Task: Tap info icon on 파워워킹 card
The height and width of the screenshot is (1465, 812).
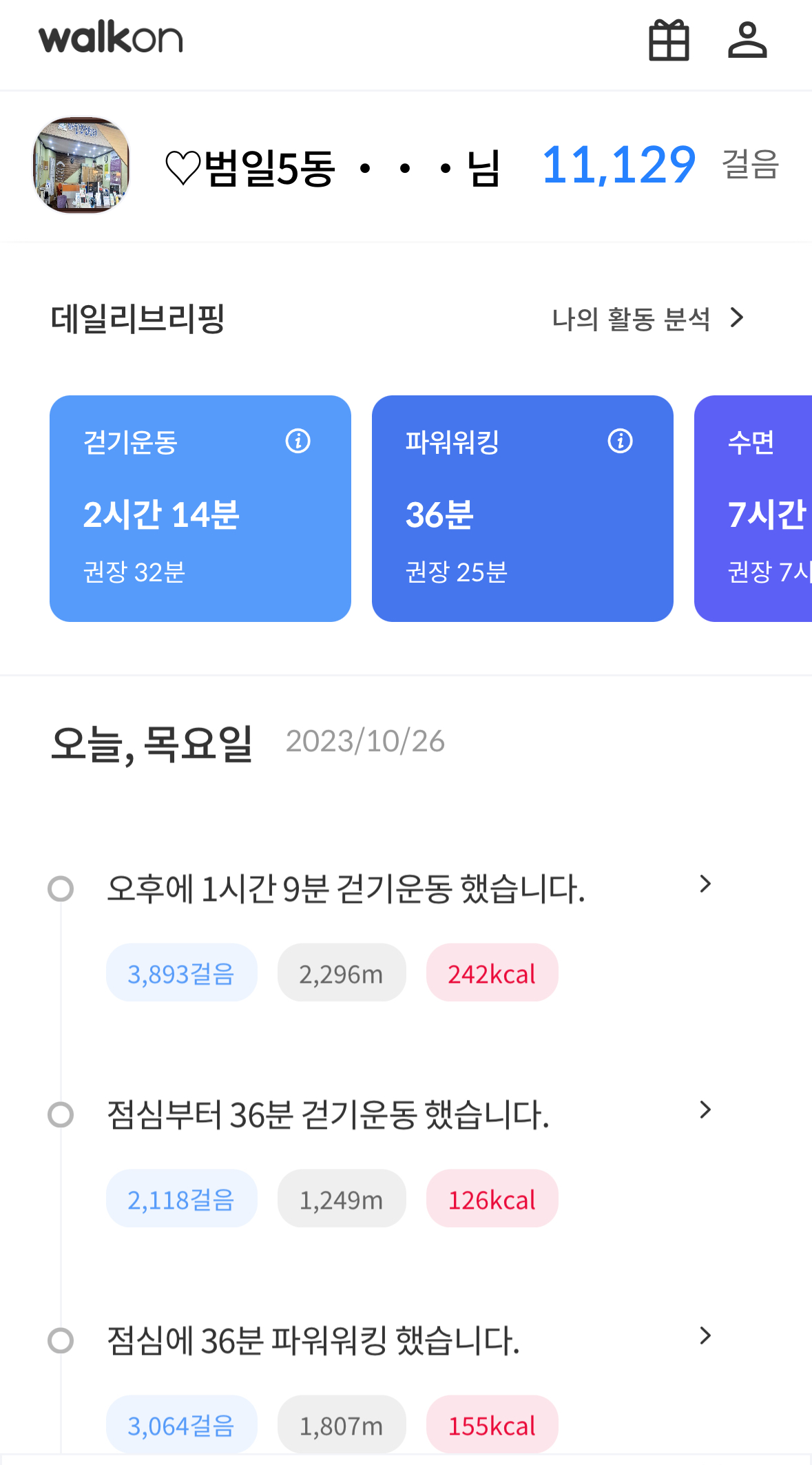Action: pos(621,441)
